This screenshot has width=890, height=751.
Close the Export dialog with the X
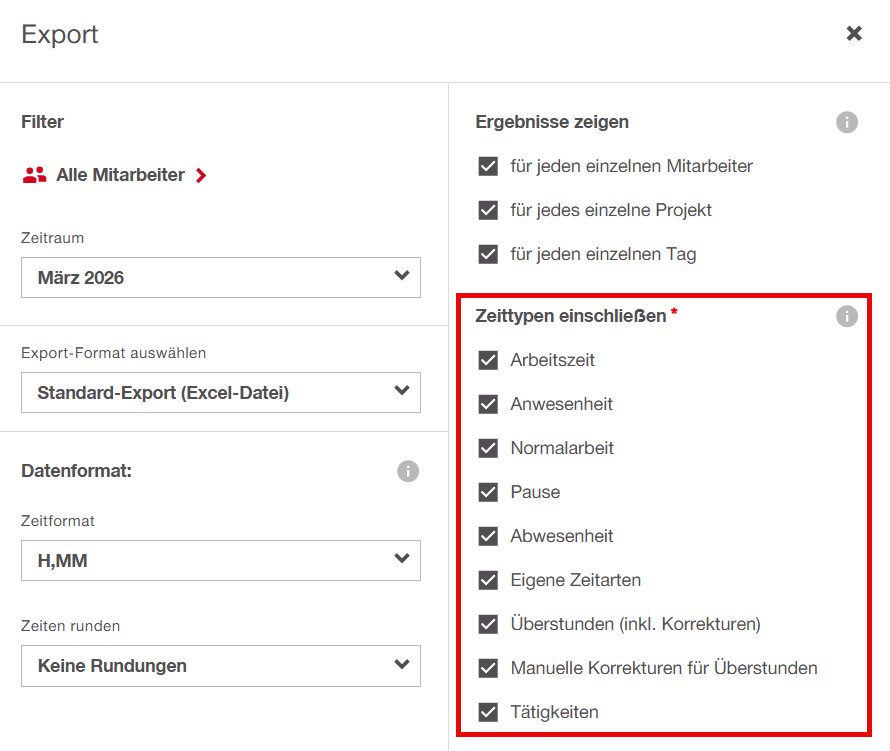point(854,34)
